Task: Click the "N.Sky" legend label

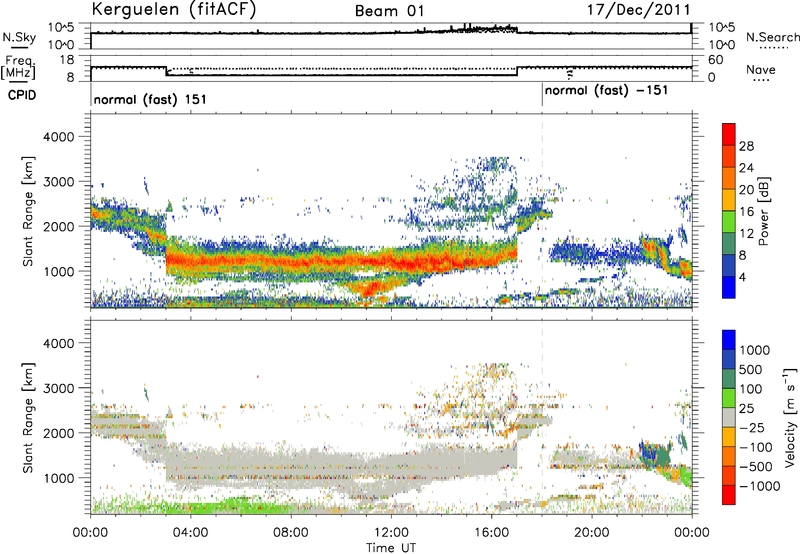Action: (x=19, y=37)
